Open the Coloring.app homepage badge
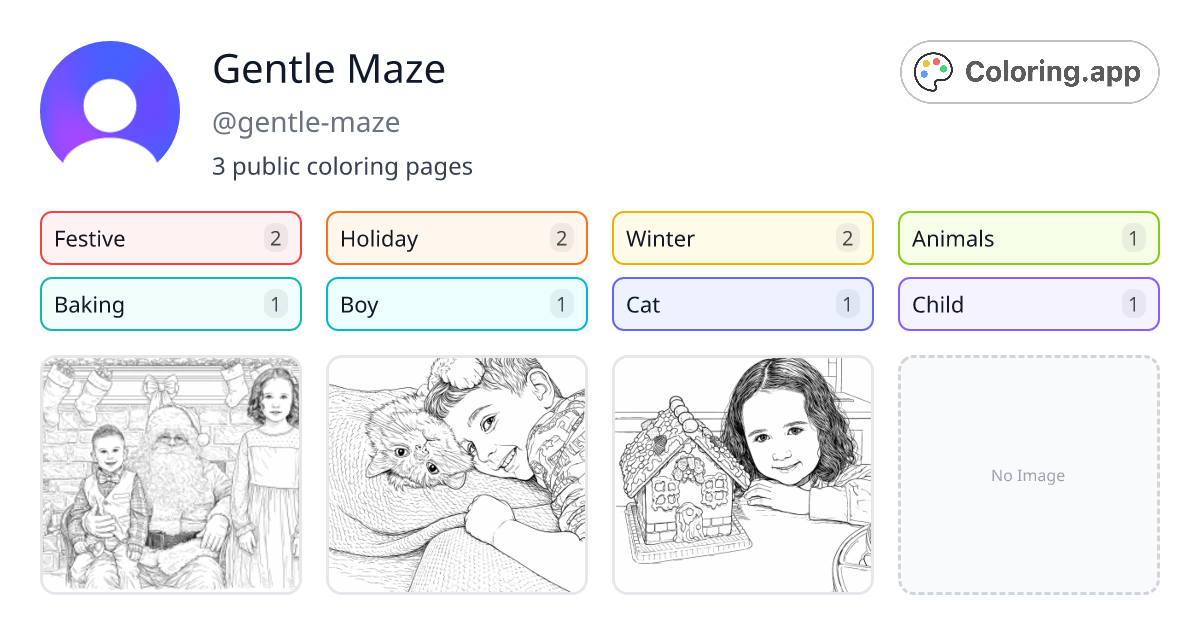Viewport: 1200px width, 630px height. (x=1029, y=71)
